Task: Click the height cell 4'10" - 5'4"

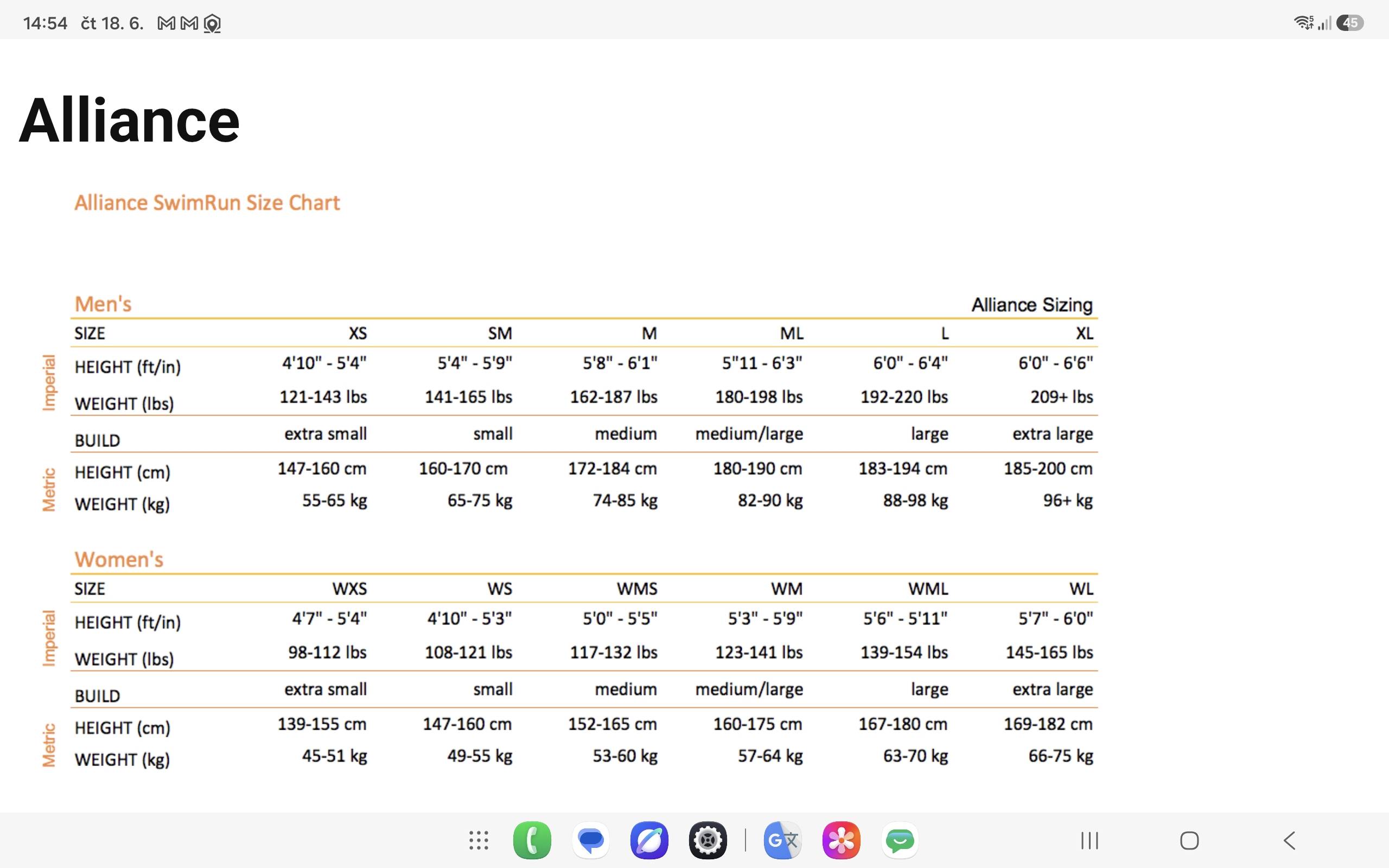Action: (x=324, y=363)
